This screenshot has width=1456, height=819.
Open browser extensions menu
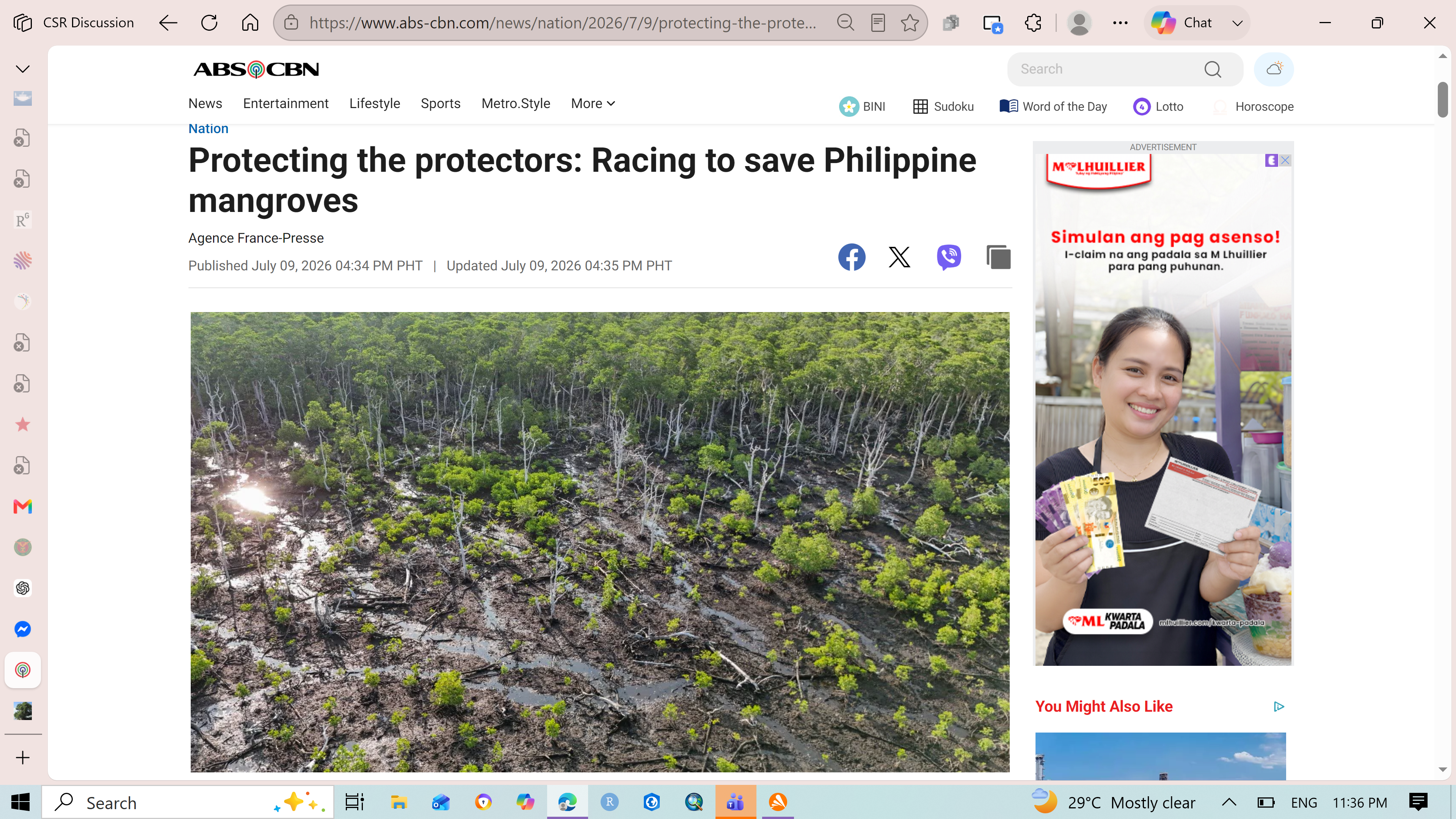click(1033, 23)
